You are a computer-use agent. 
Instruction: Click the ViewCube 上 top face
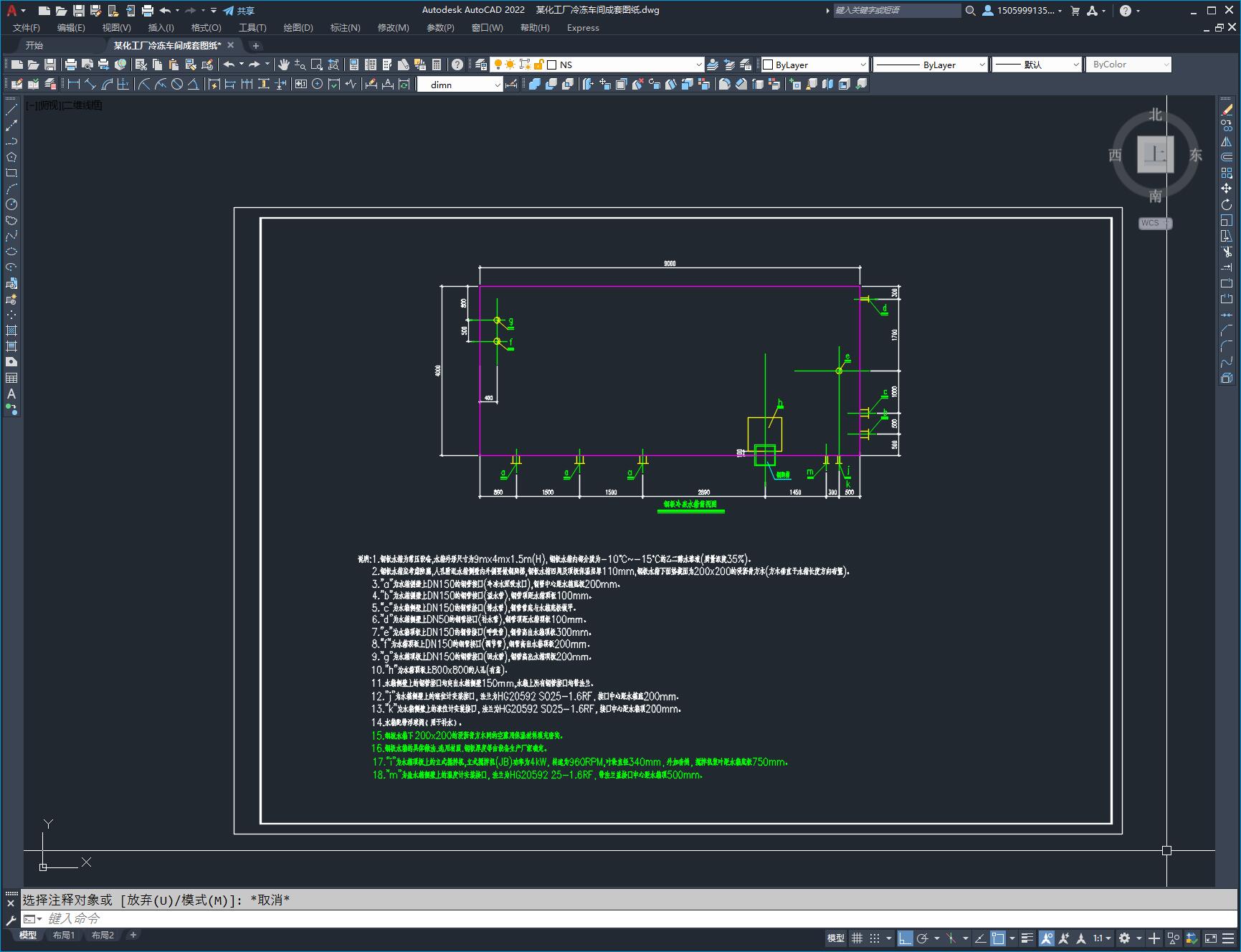1155,154
